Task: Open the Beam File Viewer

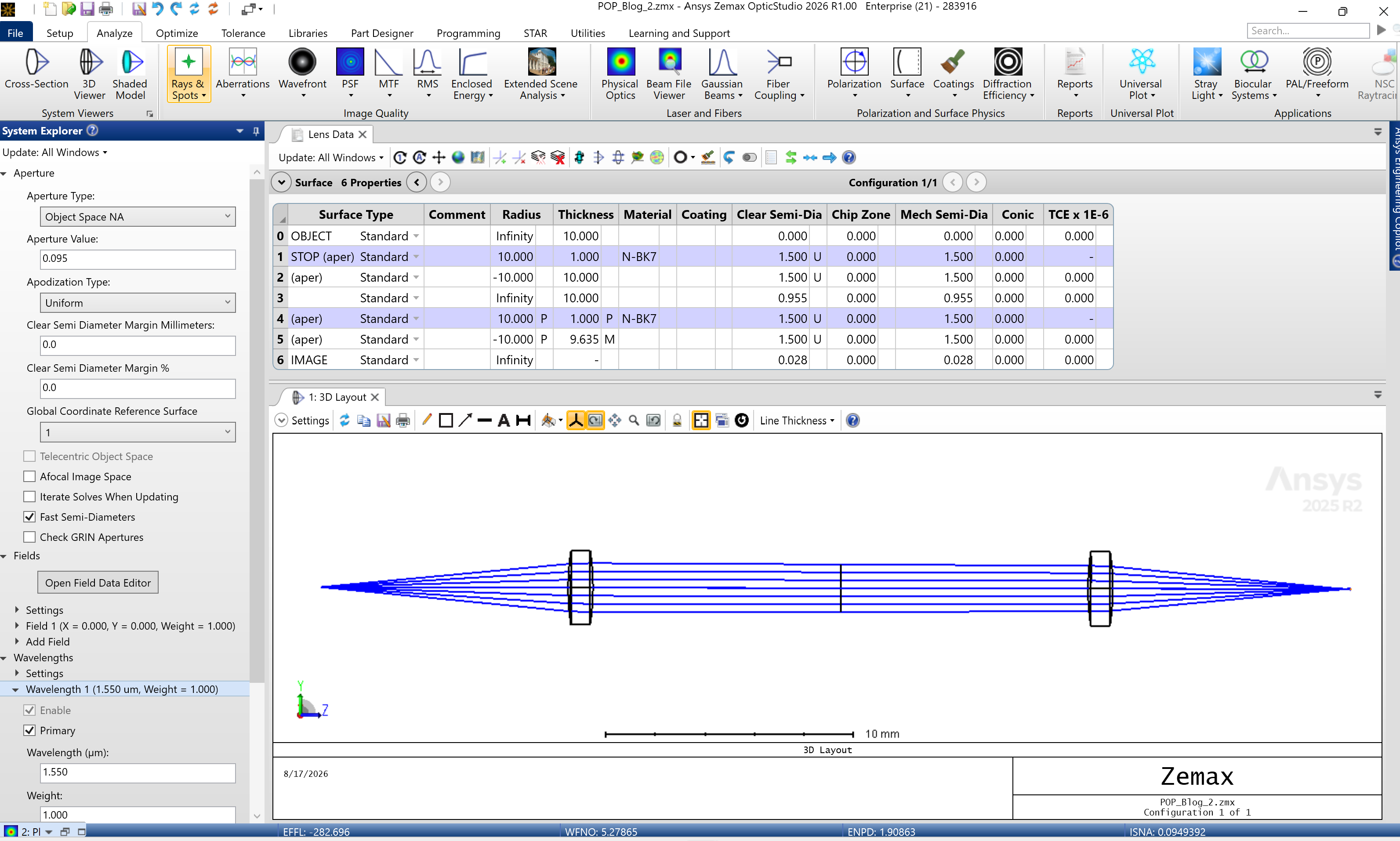Action: (x=668, y=74)
